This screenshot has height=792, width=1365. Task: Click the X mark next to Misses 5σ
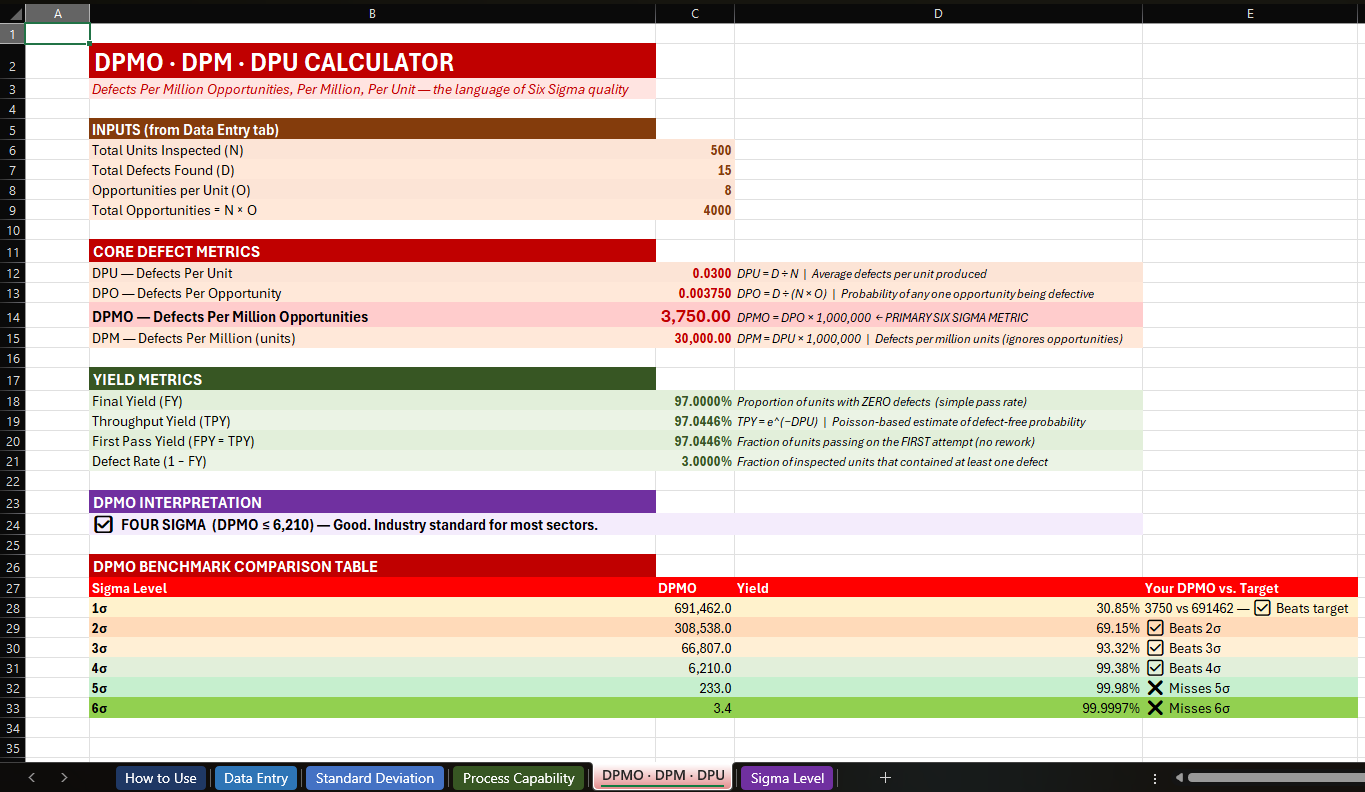1155,688
